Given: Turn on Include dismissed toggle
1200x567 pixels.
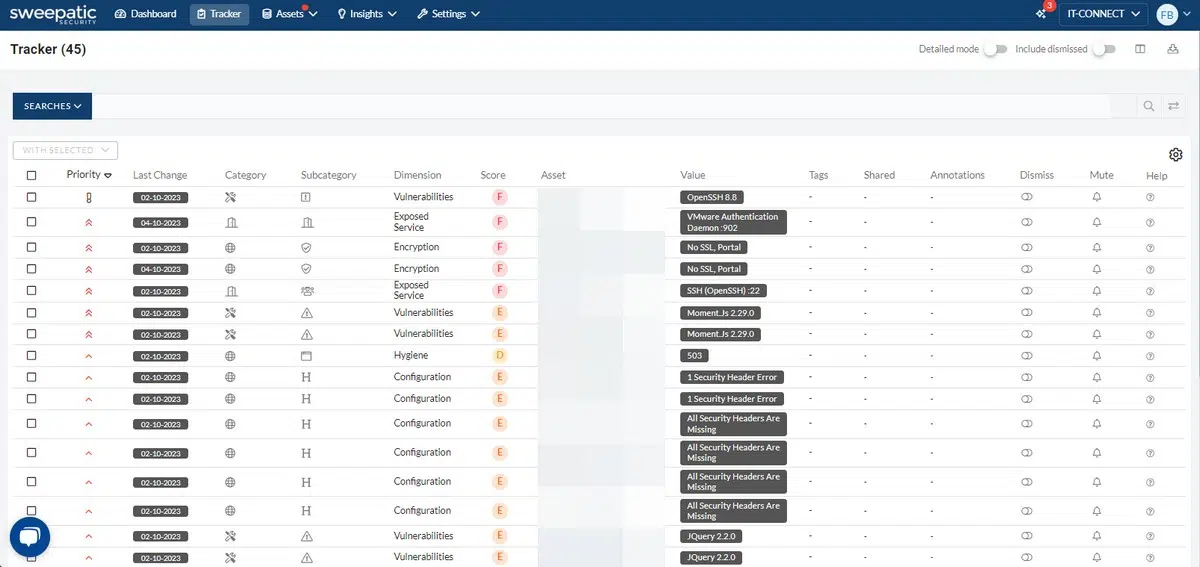Looking at the screenshot, I should coord(1103,49).
